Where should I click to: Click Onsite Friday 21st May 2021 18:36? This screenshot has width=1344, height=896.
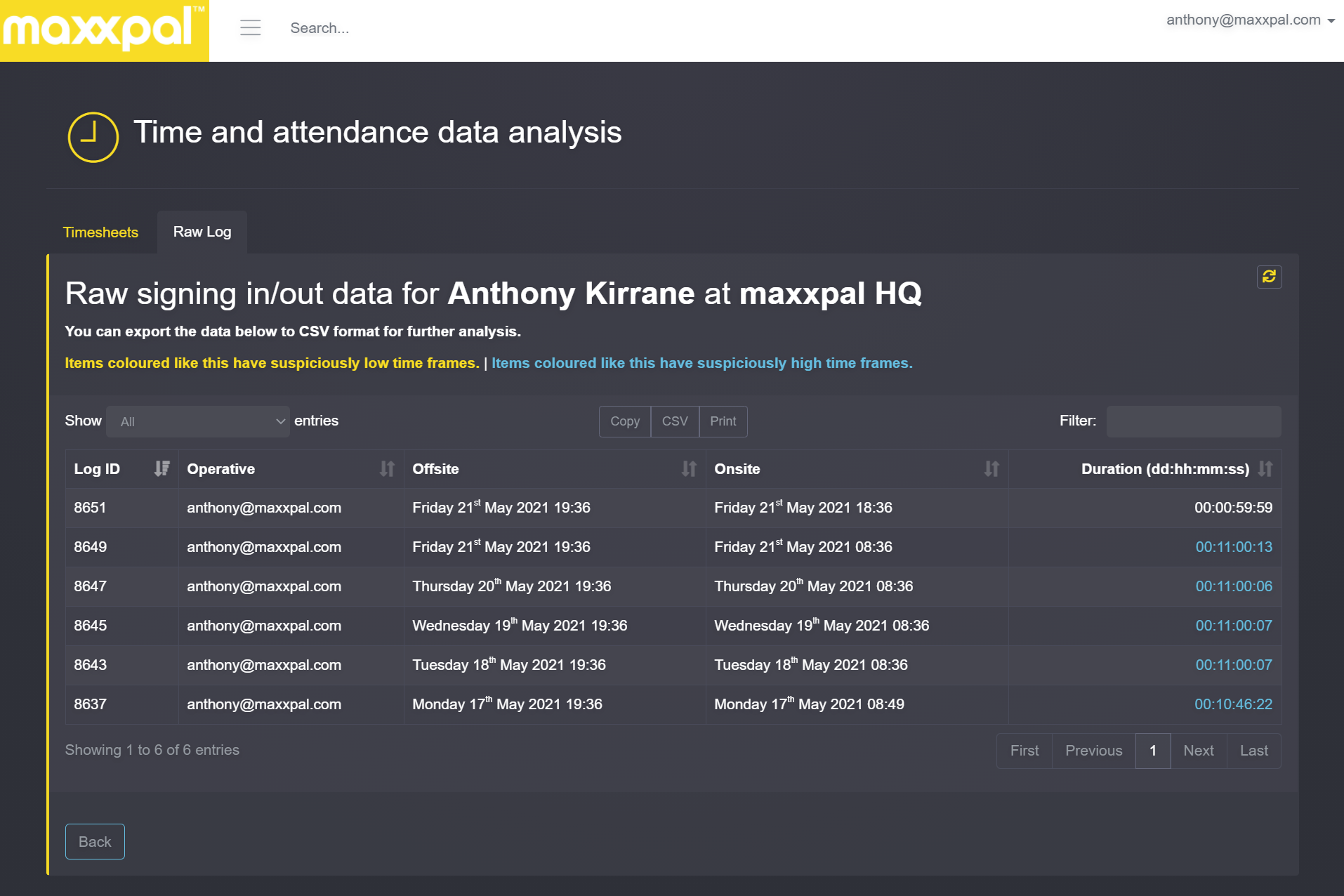803,507
